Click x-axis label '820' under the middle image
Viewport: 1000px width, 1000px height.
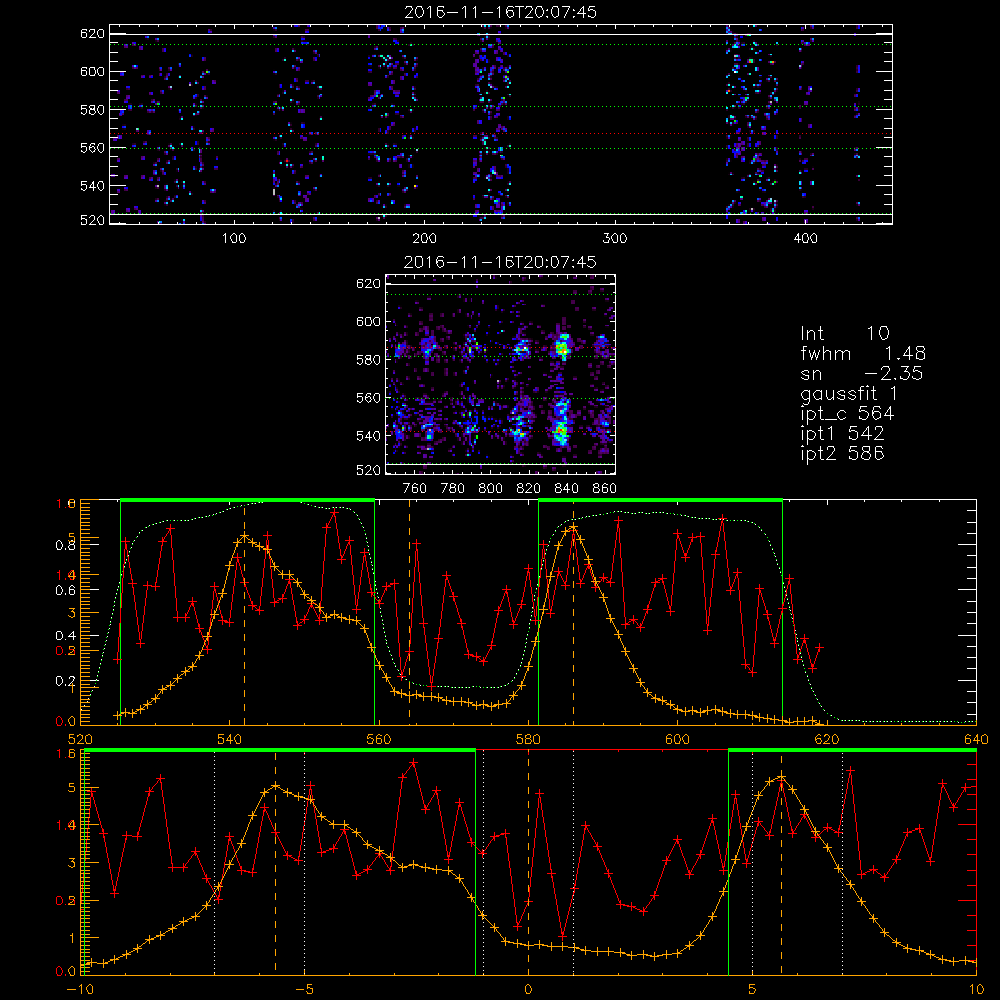[x=529, y=489]
